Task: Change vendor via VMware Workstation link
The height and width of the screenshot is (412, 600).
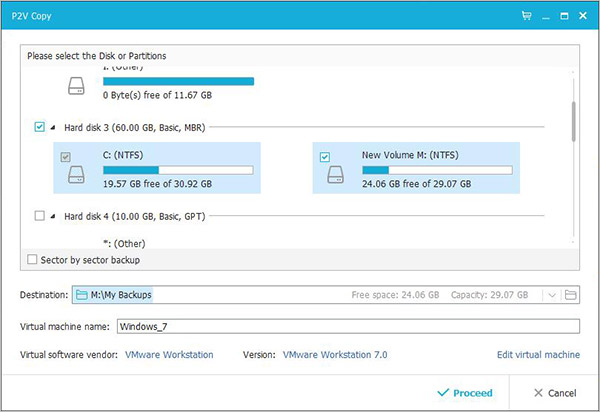Action: click(x=169, y=355)
